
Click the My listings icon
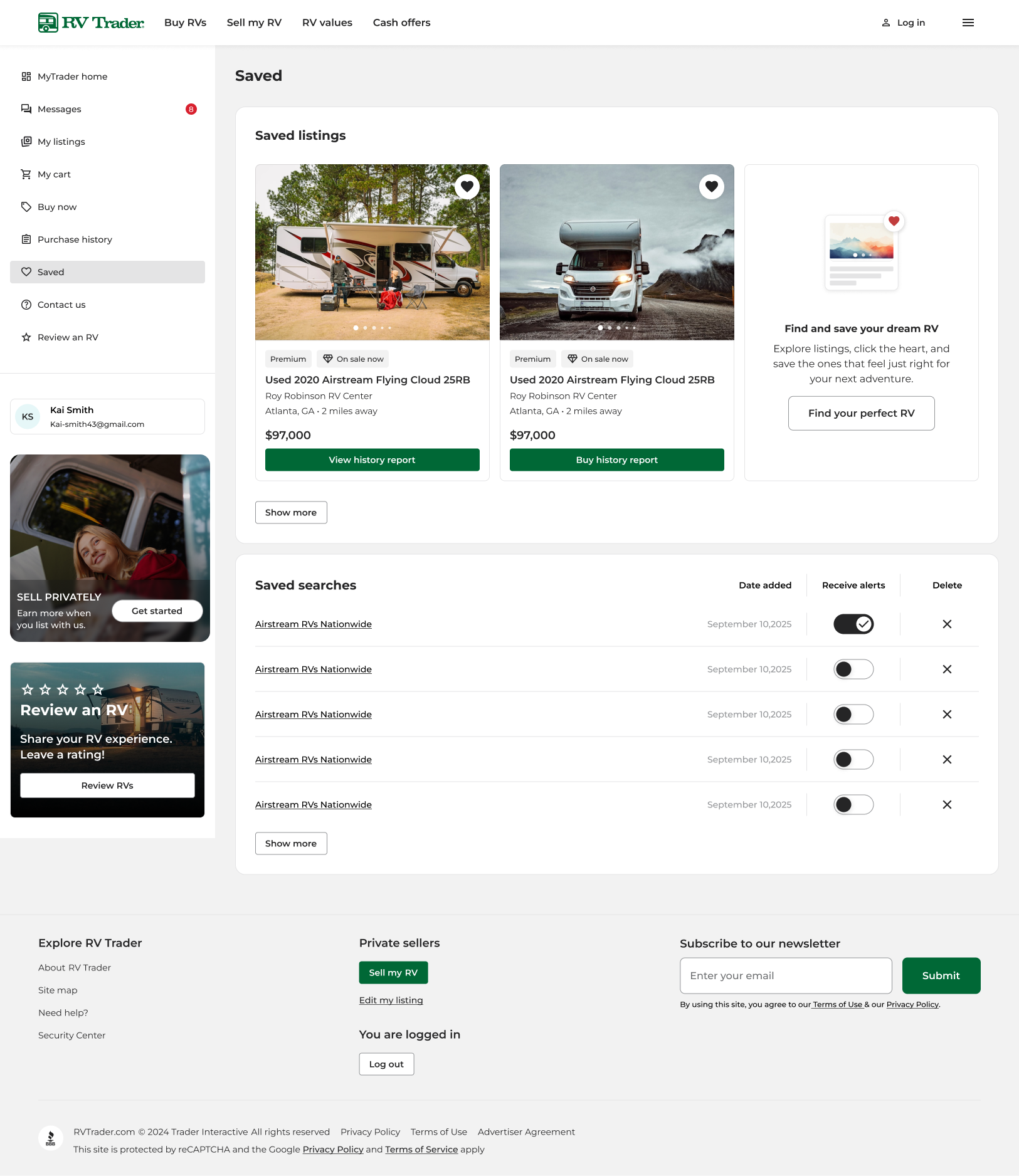26,142
